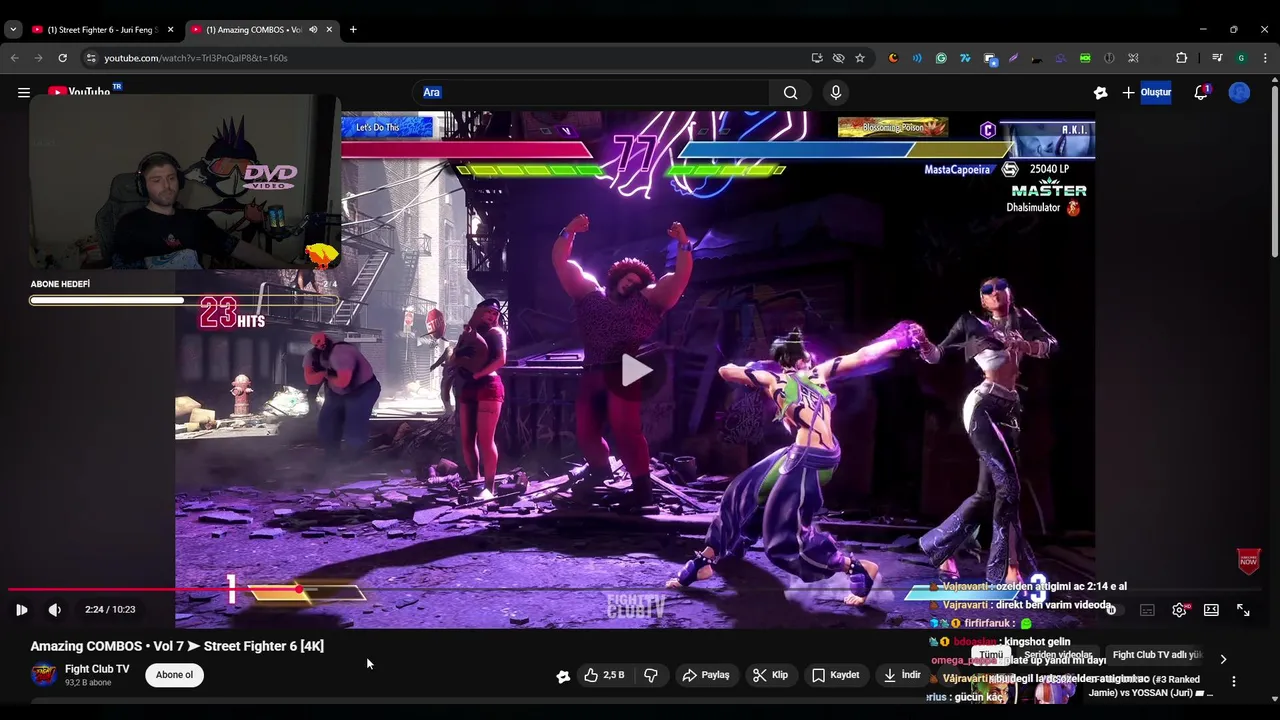Click the blocked tracking eye icon
This screenshot has height=720, width=1280.
click(838, 58)
